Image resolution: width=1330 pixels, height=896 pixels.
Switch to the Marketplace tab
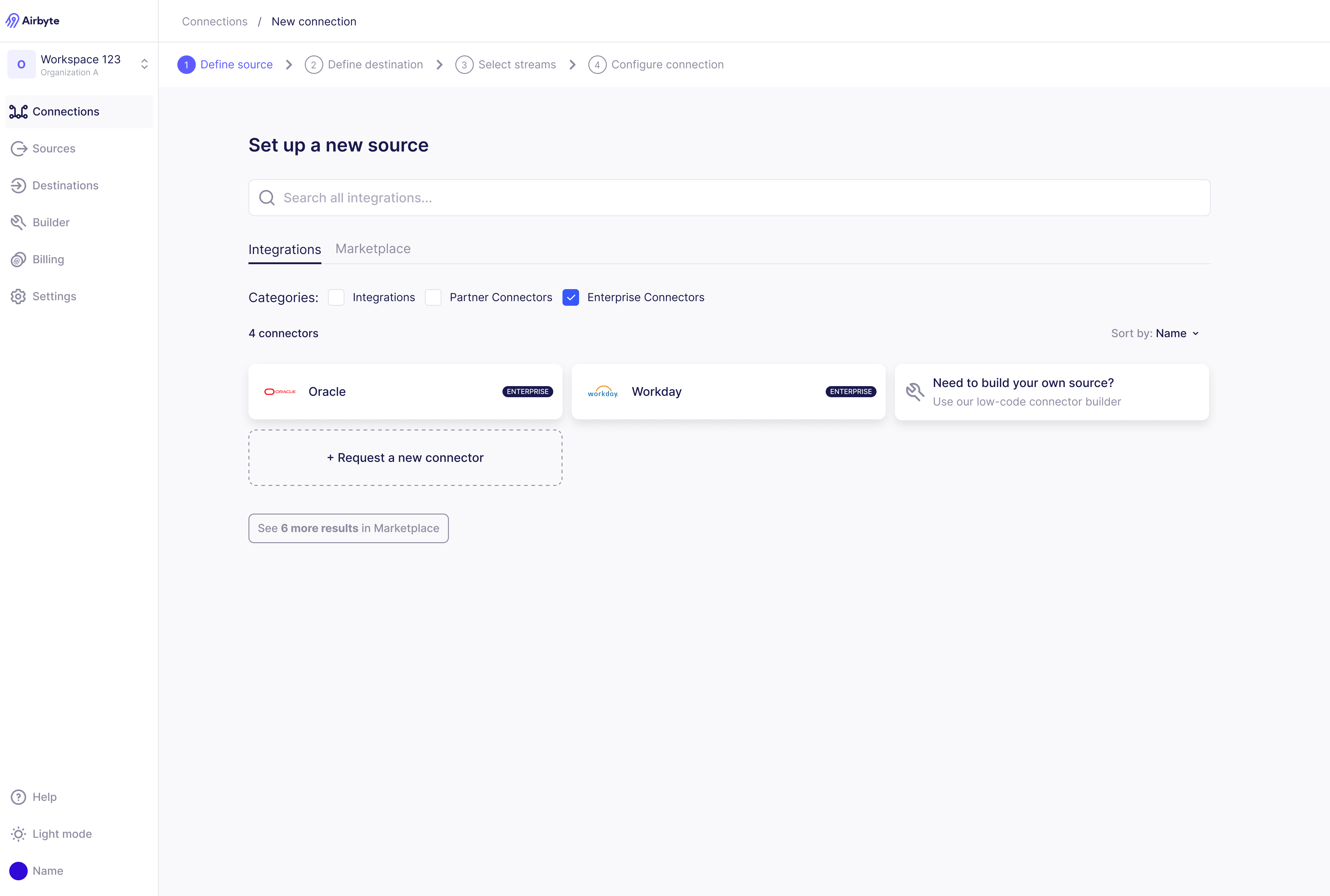pyautogui.click(x=373, y=248)
